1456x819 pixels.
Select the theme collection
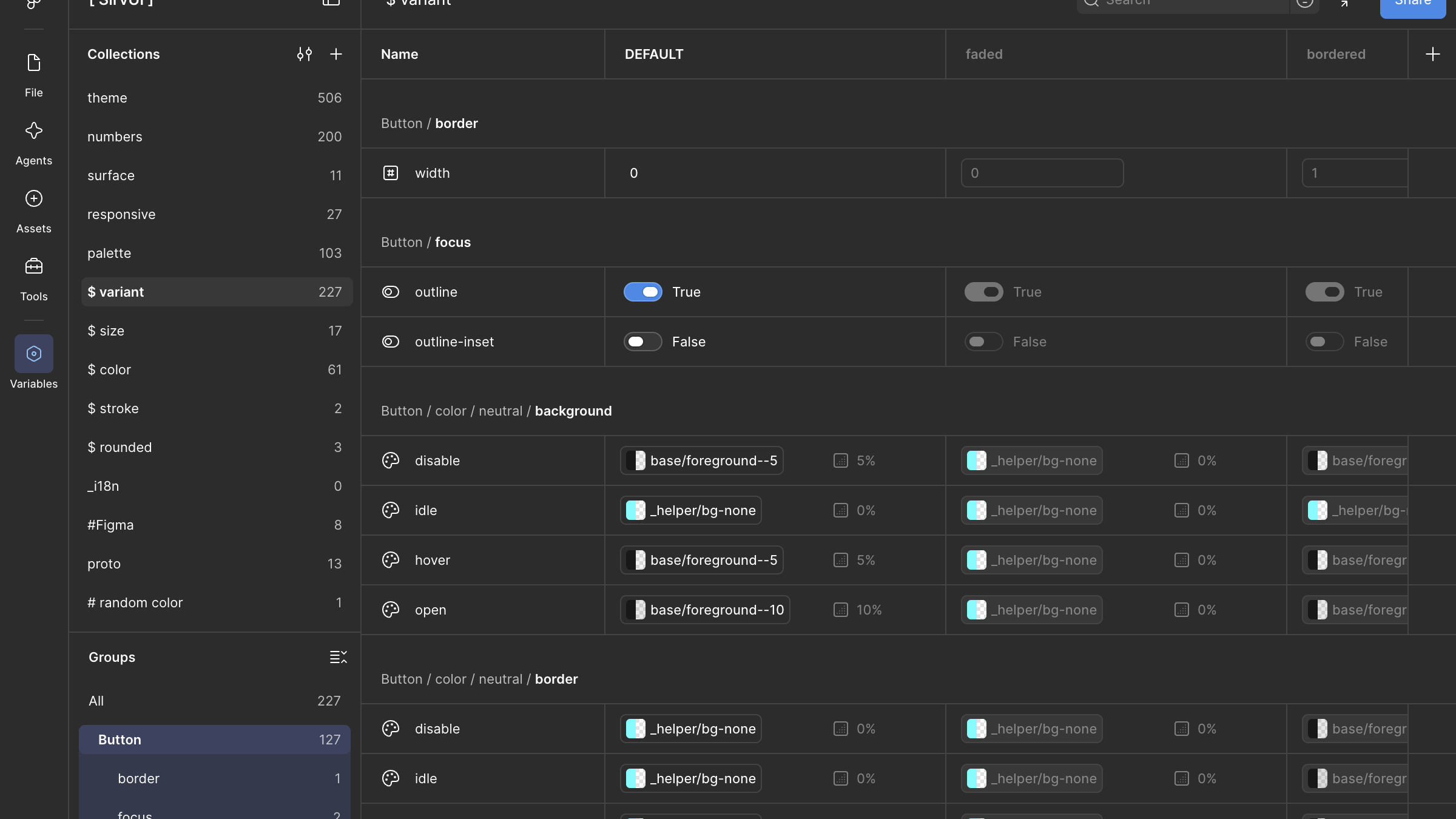pyautogui.click(x=217, y=98)
